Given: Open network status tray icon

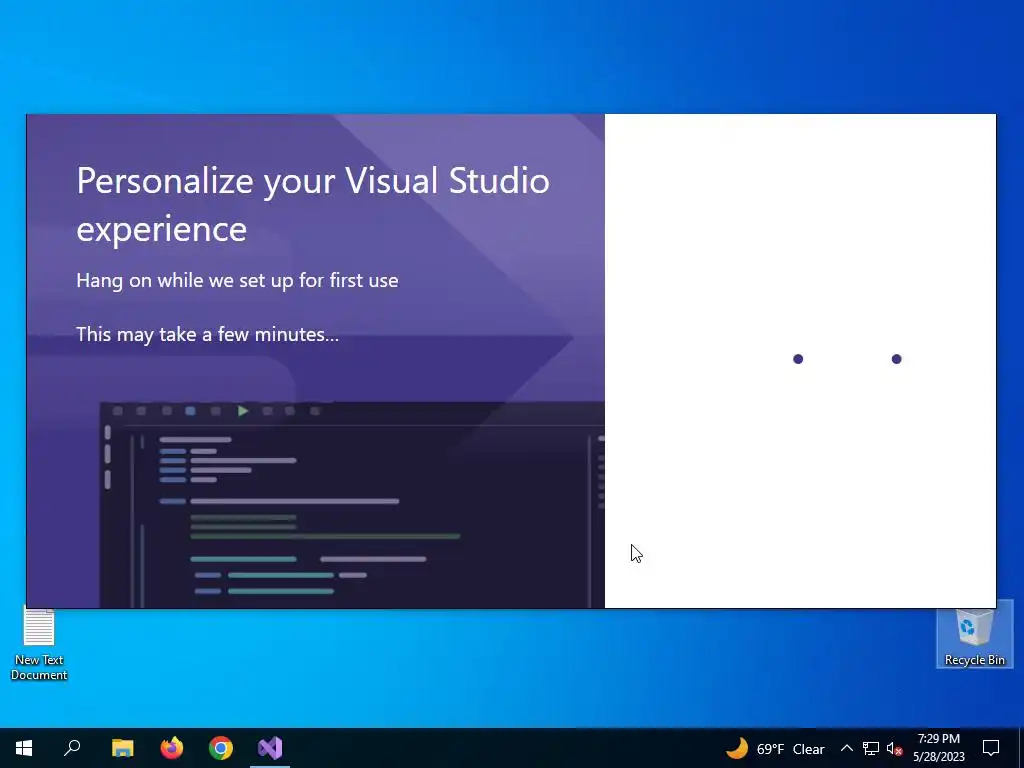Looking at the screenshot, I should pos(871,748).
